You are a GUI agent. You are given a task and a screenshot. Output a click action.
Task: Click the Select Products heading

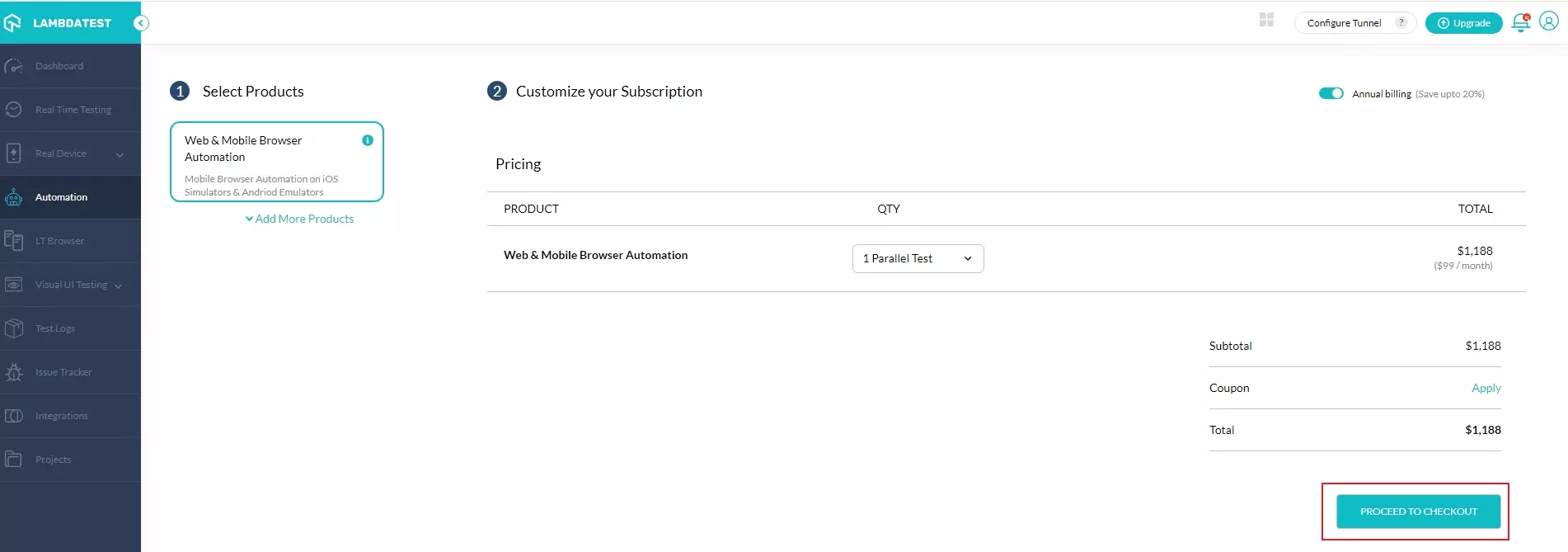coord(253,92)
